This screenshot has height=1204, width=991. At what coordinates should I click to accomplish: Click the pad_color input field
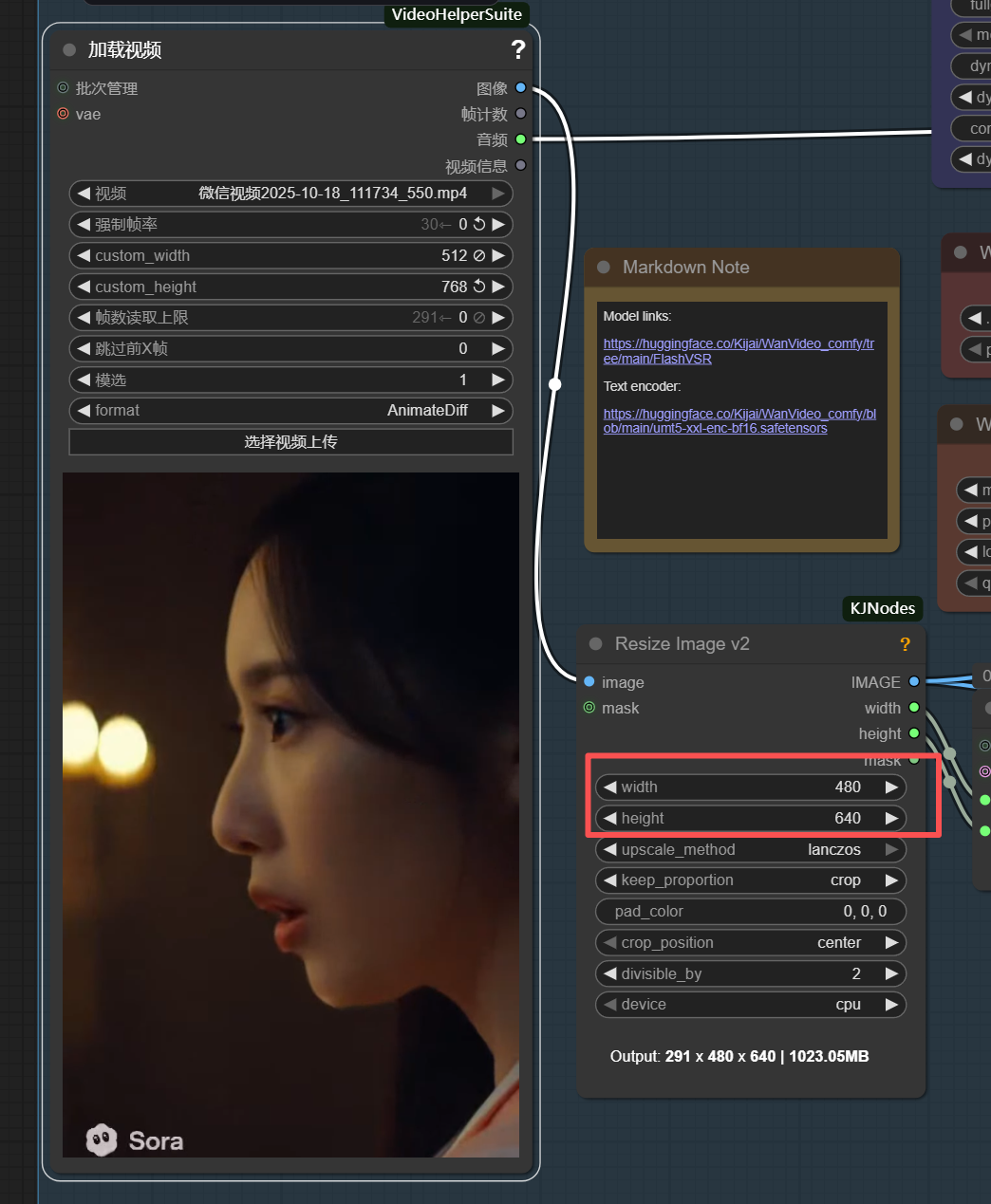[x=750, y=912]
